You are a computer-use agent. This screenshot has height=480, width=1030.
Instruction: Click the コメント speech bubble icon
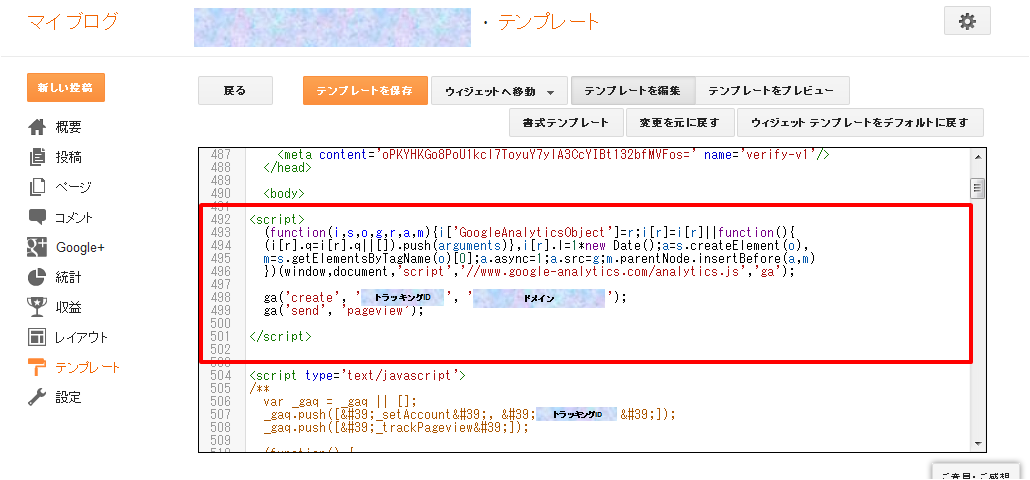coord(37,217)
